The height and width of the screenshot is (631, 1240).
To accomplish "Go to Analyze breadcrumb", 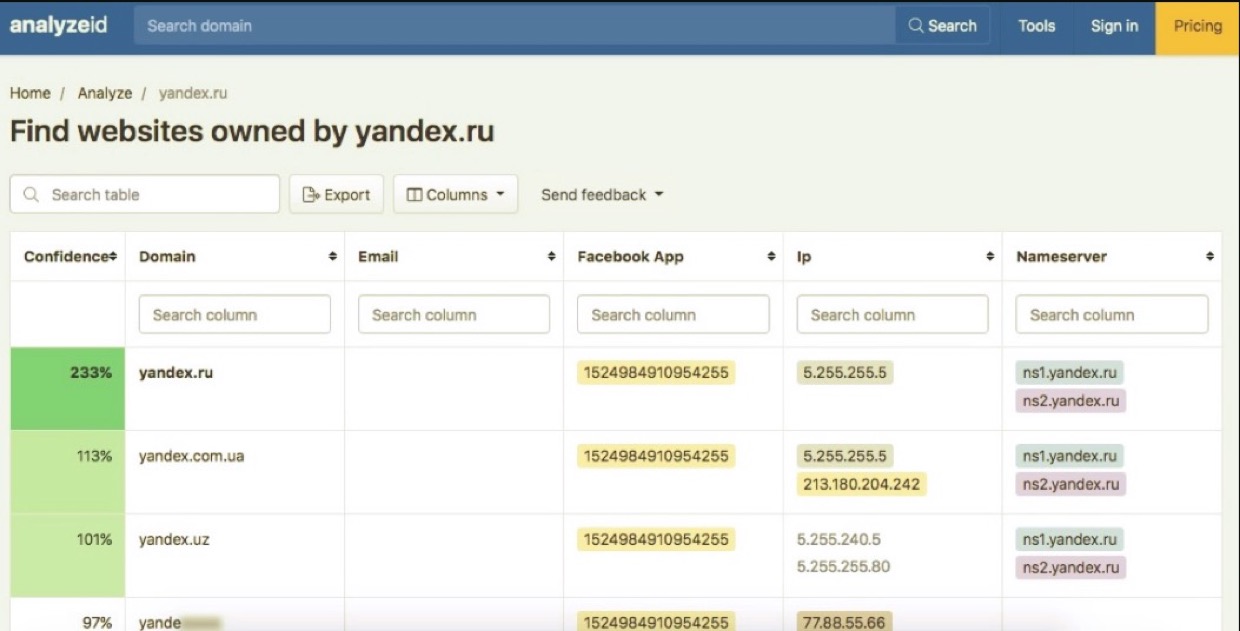I will [x=105, y=93].
